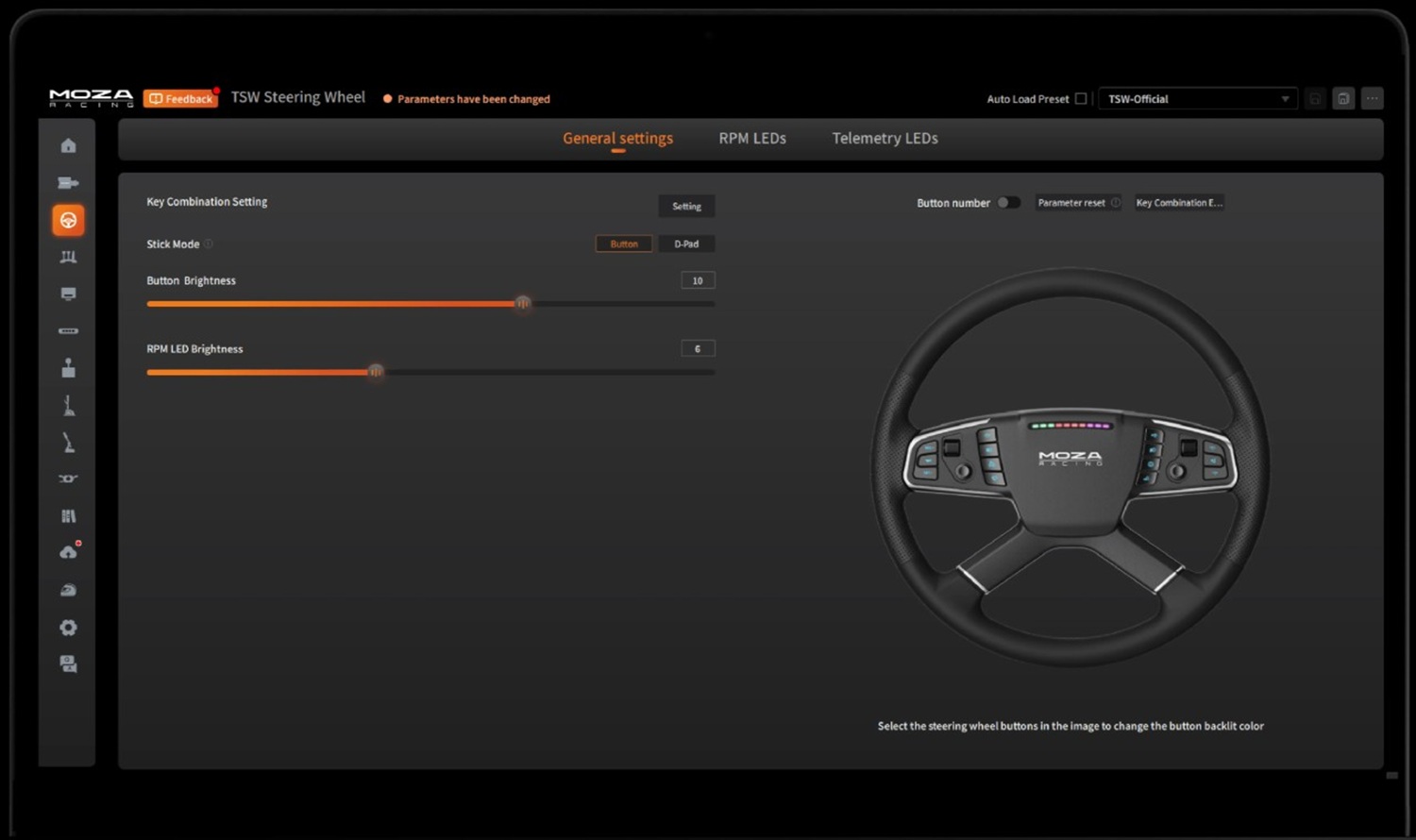Click the RPM LED strip on wheel image
The height and width of the screenshot is (840, 1416).
click(1070, 426)
